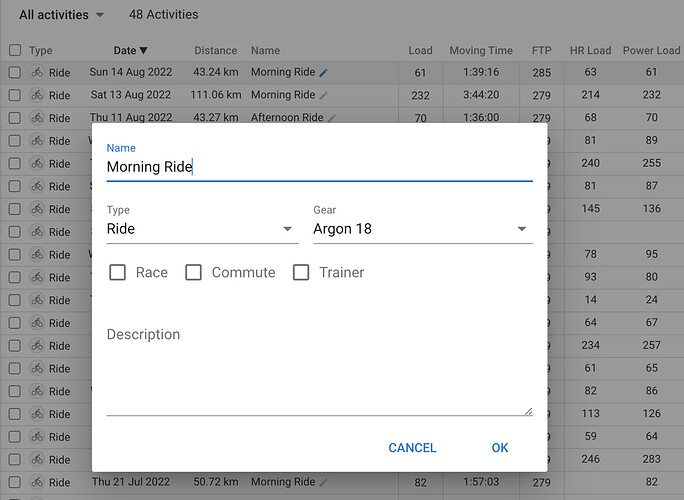Click the CANCEL button
The image size is (684, 500).
click(x=412, y=448)
